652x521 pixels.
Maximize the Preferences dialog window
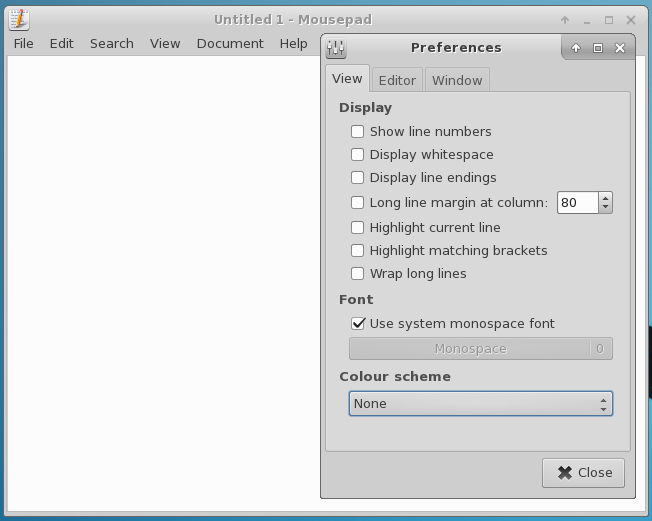coord(598,48)
